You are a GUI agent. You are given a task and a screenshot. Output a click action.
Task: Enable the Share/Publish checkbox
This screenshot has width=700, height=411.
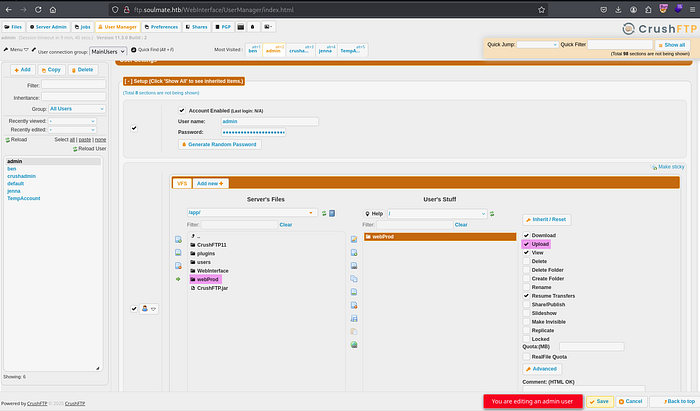[x=526, y=304]
